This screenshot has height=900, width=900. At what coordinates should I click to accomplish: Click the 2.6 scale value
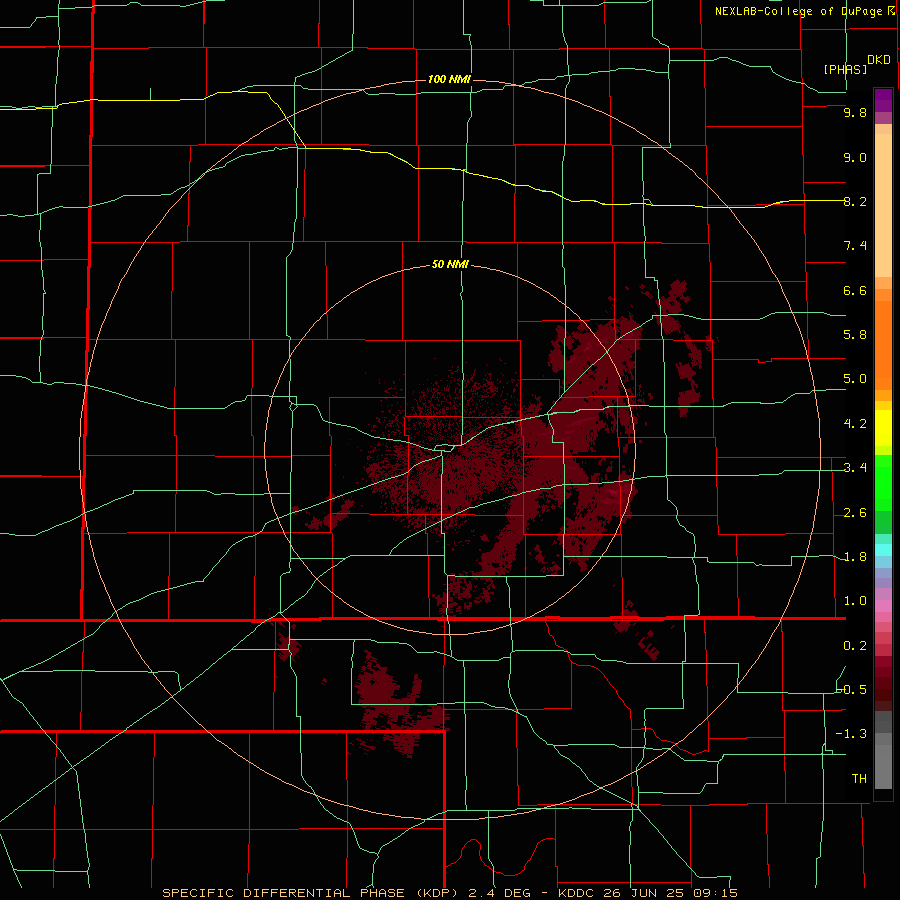point(855,513)
